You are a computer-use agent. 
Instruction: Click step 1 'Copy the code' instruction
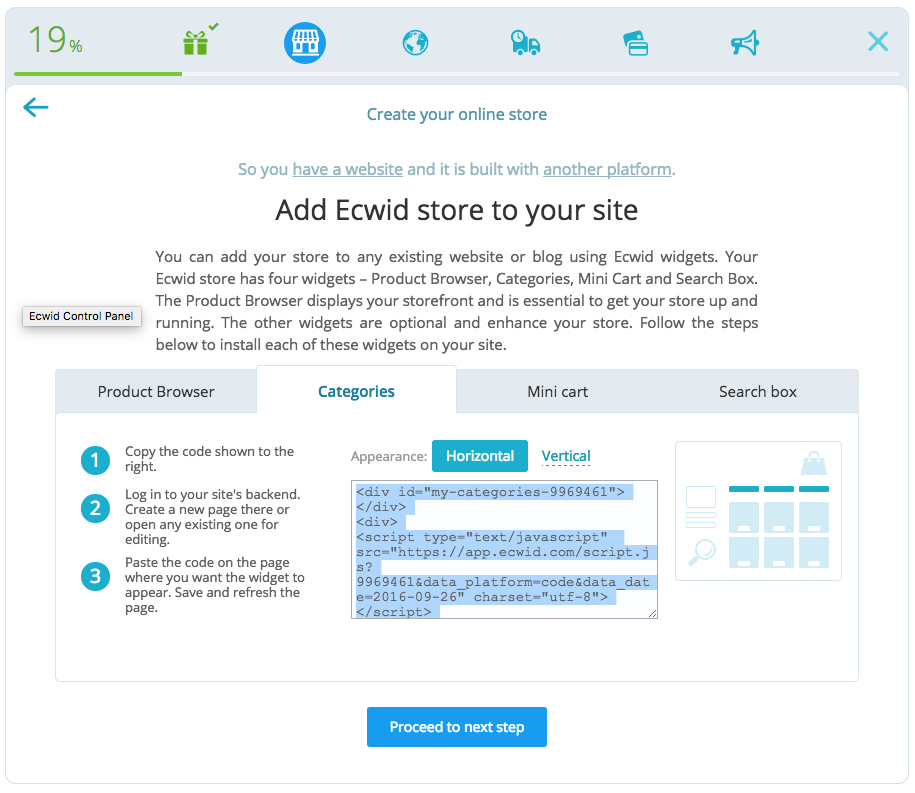[209, 459]
